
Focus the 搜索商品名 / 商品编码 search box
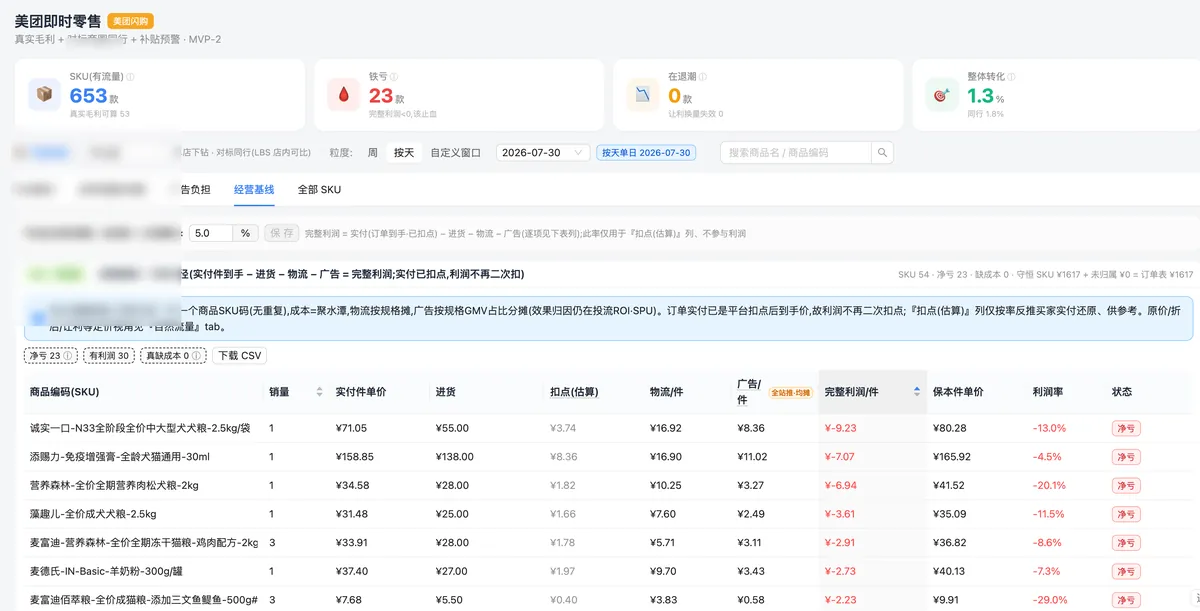coord(796,153)
